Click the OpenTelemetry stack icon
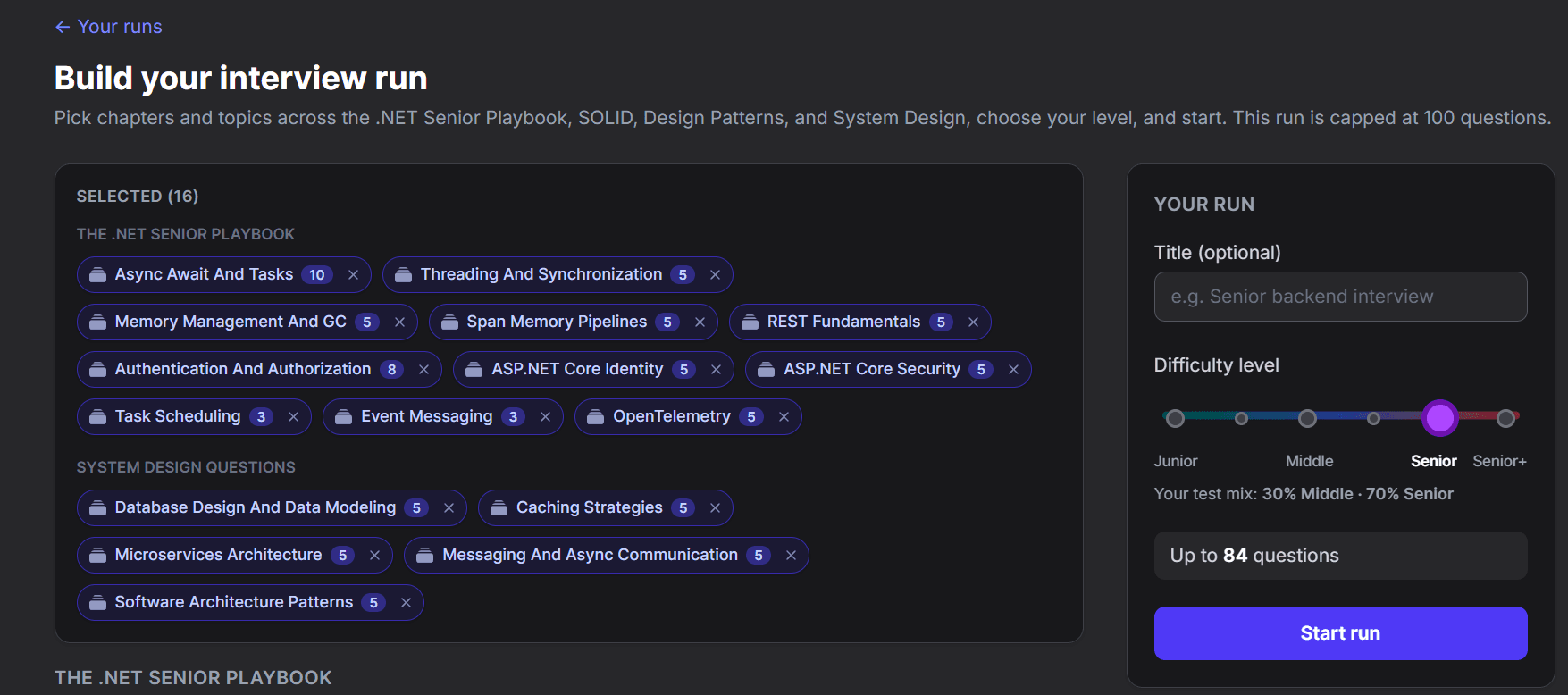1568x695 pixels. pyautogui.click(x=596, y=417)
